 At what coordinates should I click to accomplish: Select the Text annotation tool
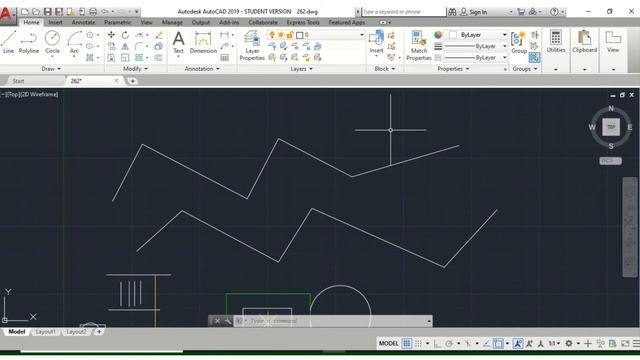click(x=178, y=42)
